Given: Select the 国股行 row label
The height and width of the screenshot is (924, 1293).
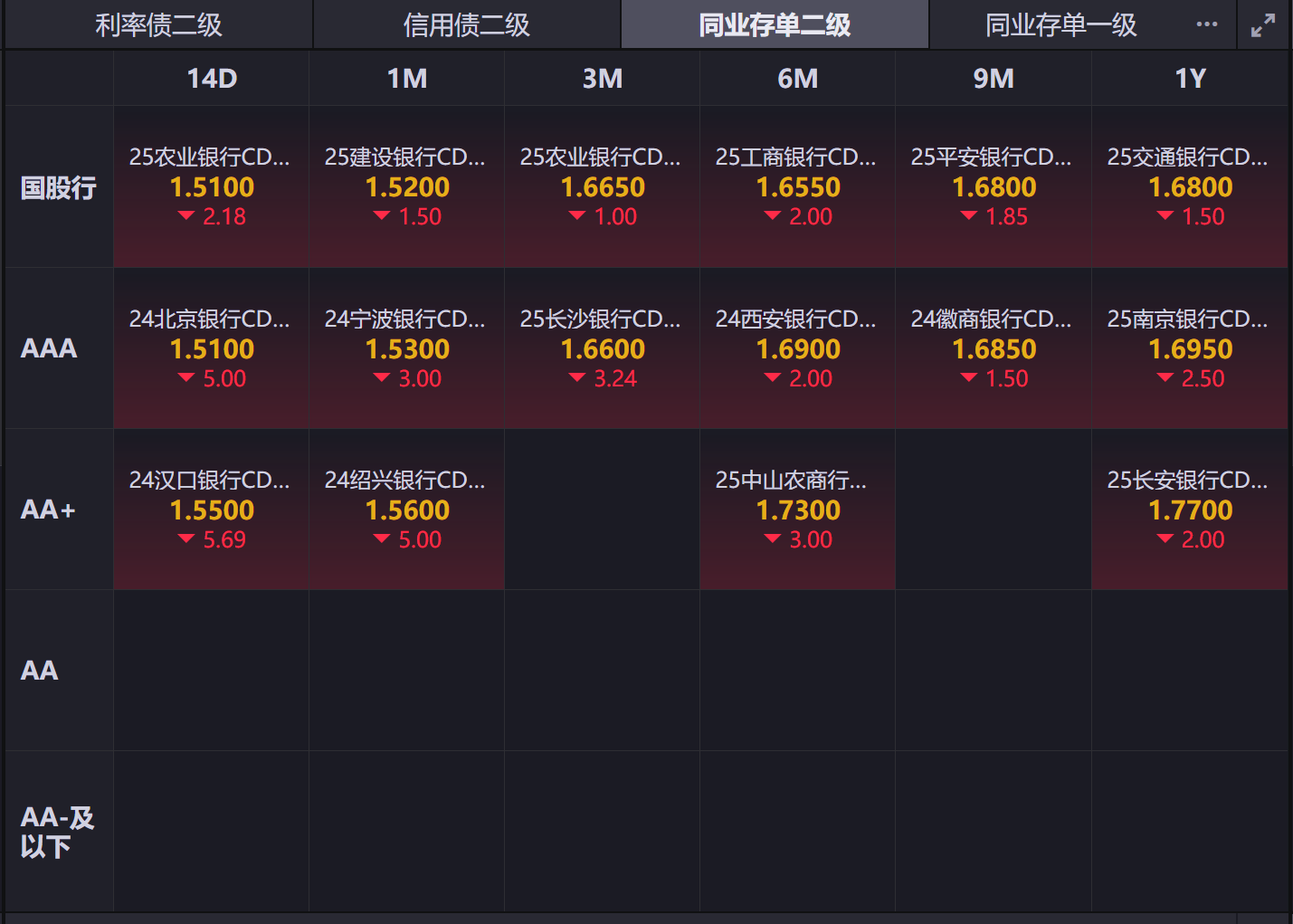Looking at the screenshot, I should 59,187.
